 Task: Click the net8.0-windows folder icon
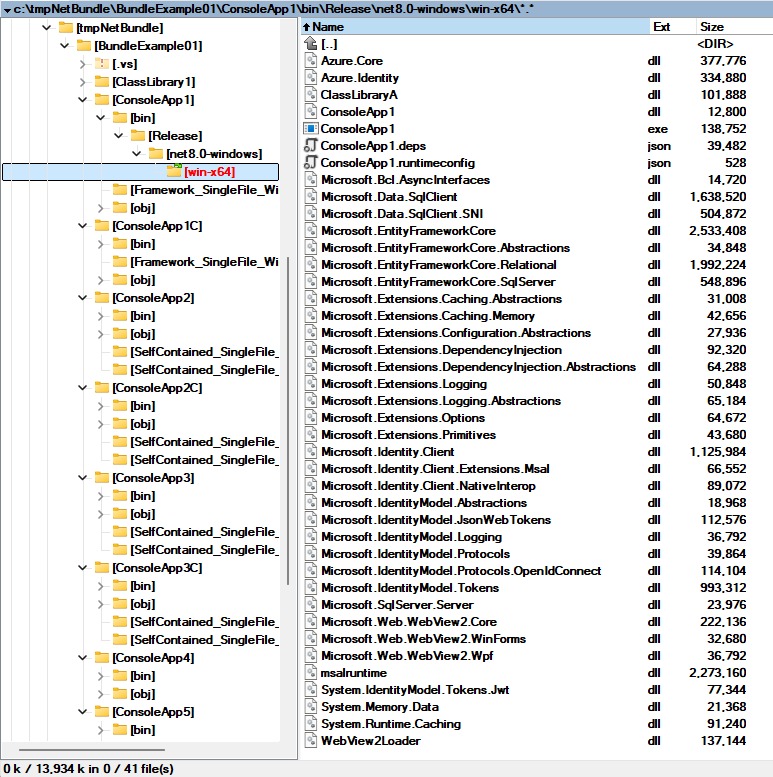pos(156,154)
